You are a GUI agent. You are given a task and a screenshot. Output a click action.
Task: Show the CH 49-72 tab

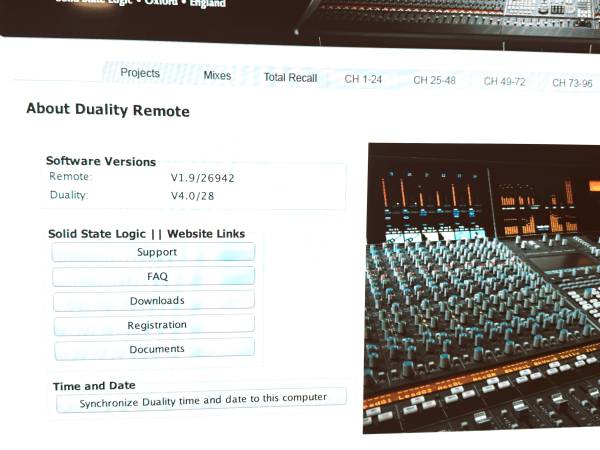coord(504,82)
